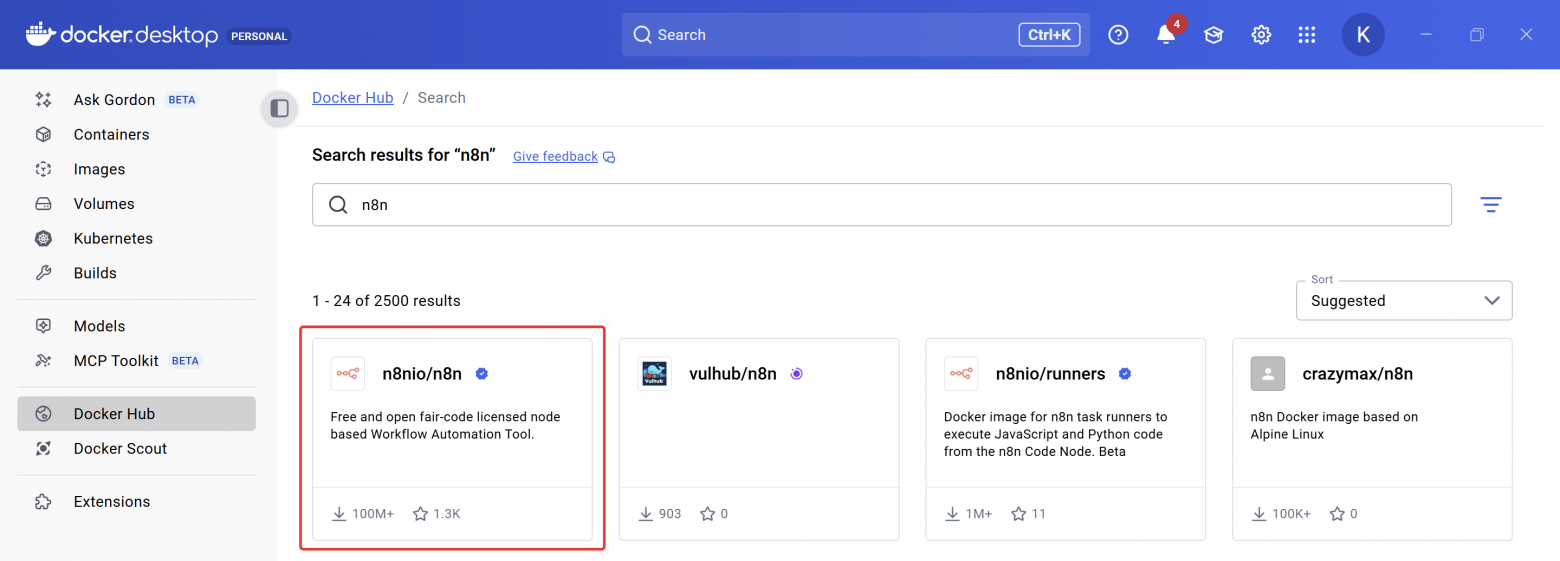Focus the top Search bar

(856, 34)
